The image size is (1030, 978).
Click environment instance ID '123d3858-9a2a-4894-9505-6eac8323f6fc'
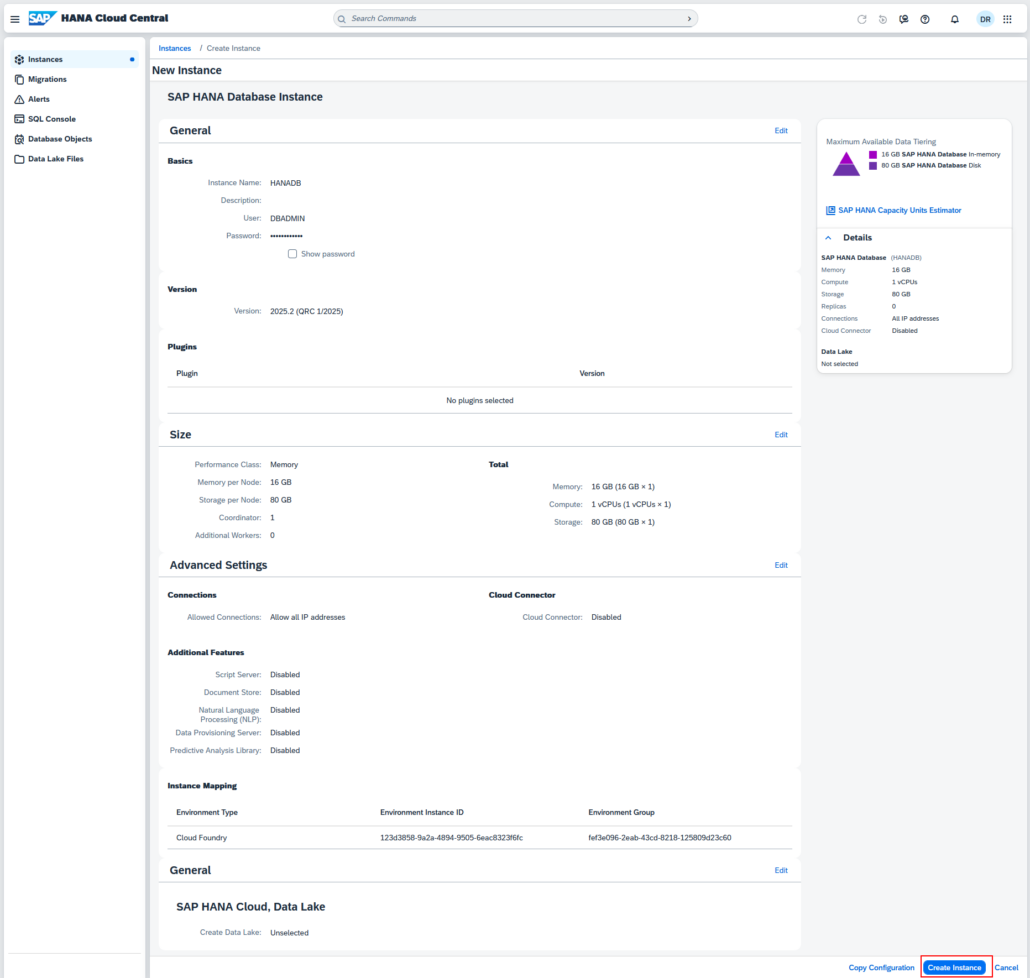pos(452,838)
